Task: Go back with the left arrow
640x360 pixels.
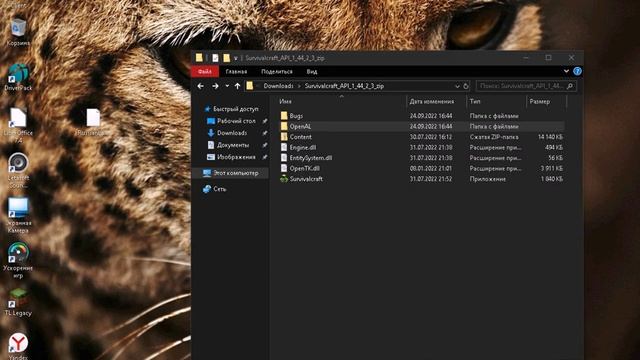Action: coord(200,86)
